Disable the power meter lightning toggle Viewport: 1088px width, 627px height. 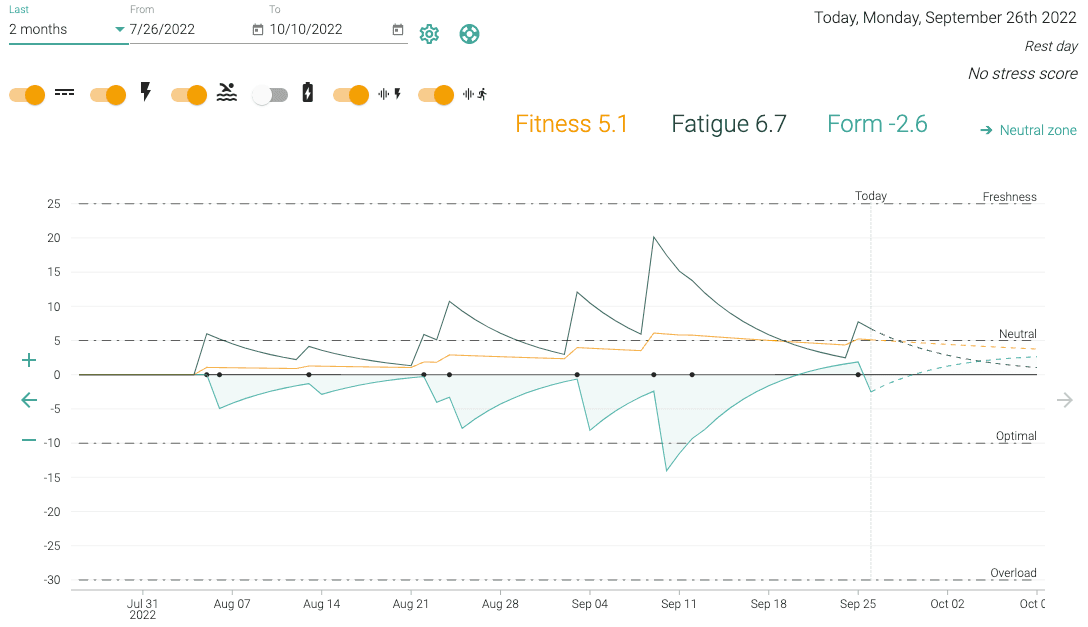pos(108,95)
